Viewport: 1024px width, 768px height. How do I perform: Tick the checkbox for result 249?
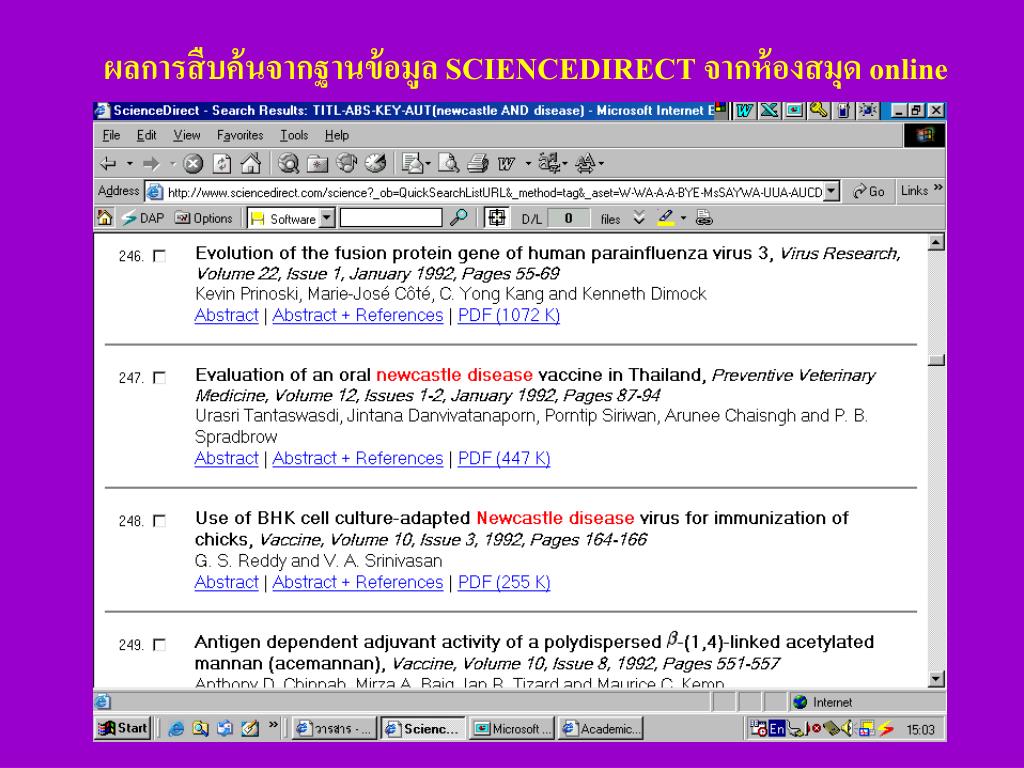click(159, 645)
